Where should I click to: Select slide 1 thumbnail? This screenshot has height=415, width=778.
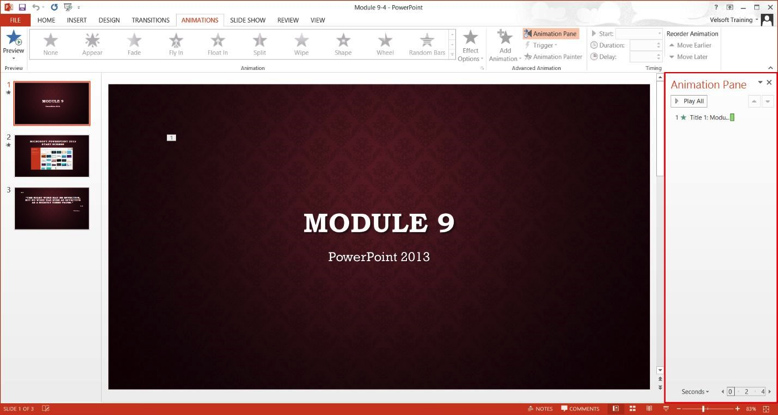click(x=52, y=103)
